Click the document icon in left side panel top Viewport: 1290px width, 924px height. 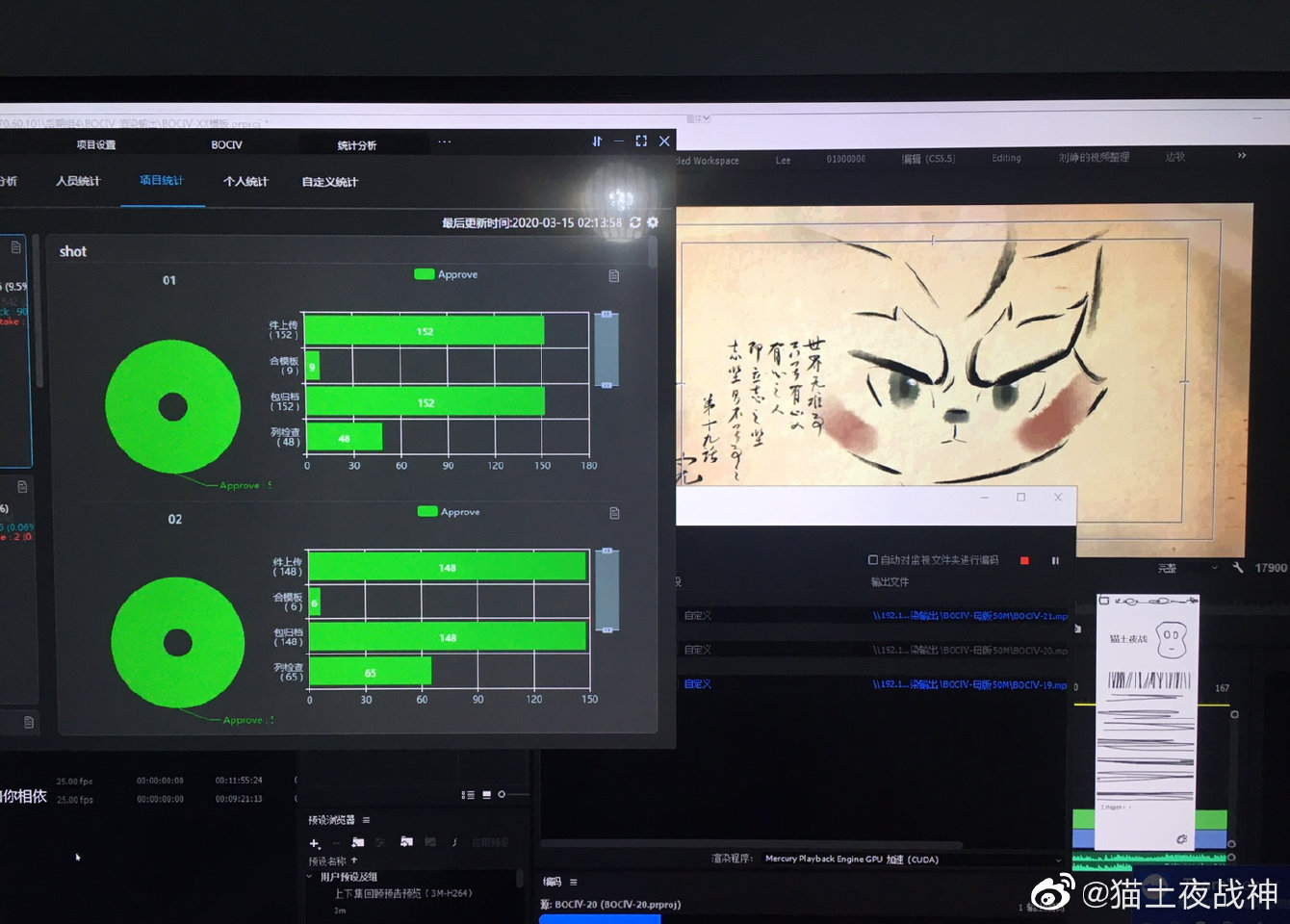16,247
